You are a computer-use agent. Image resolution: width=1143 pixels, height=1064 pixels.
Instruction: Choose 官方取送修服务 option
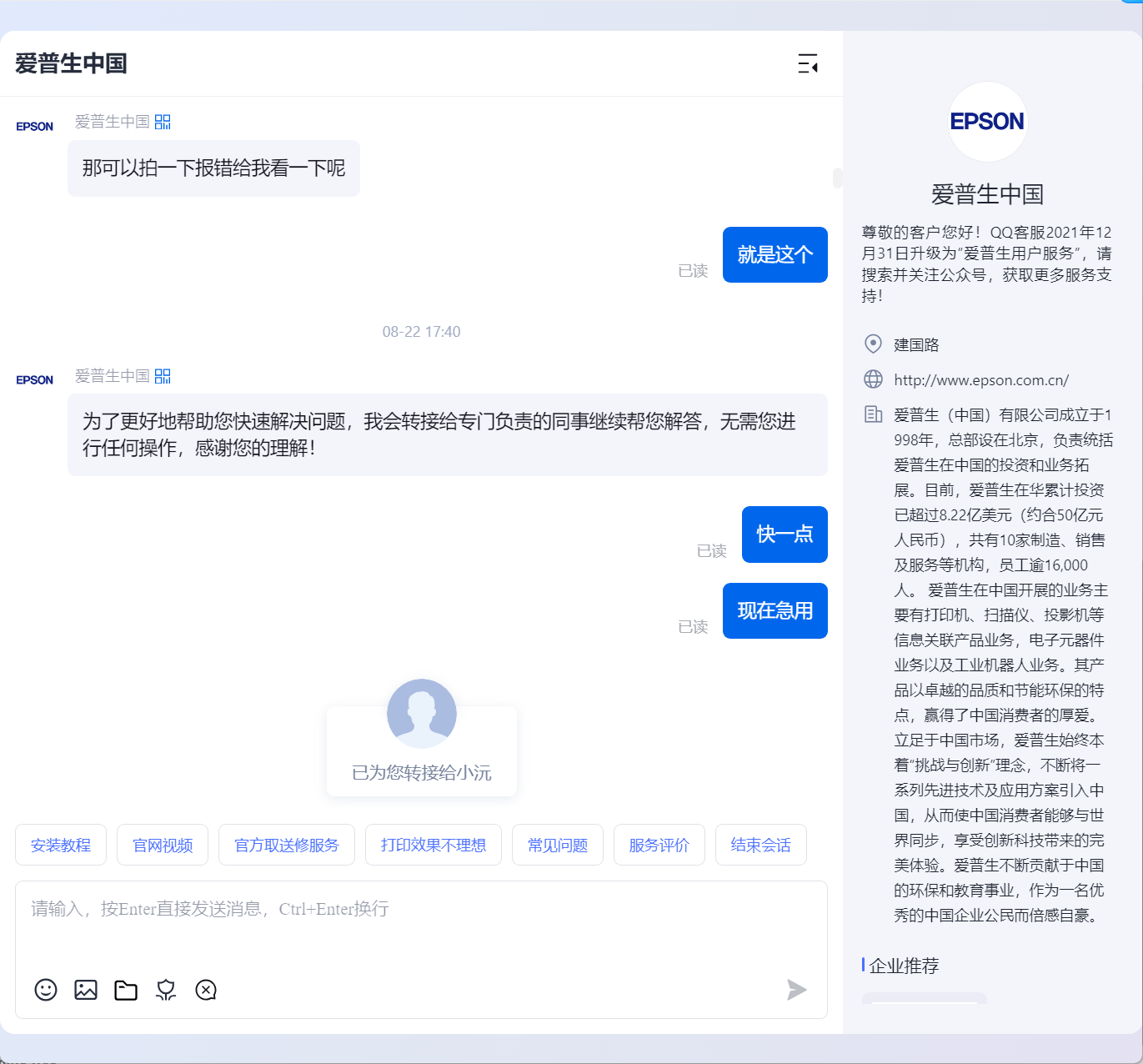point(287,845)
